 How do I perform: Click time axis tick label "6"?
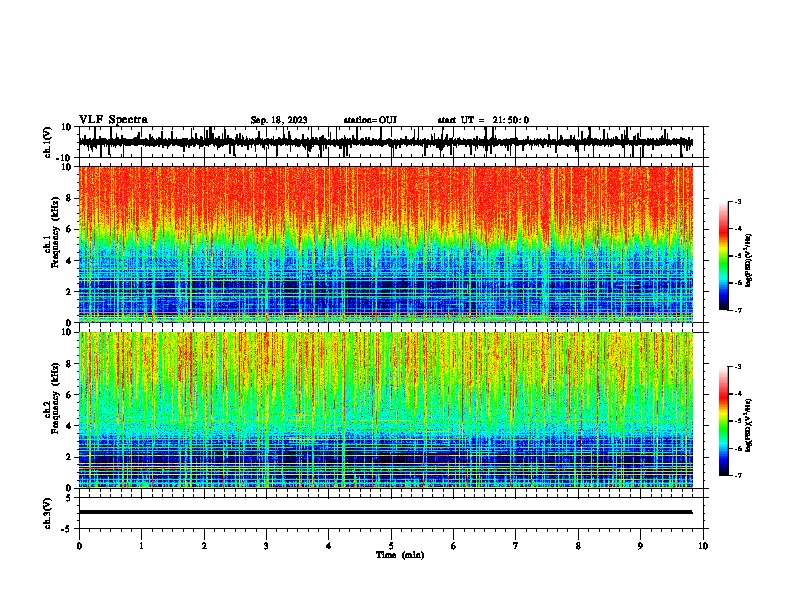point(454,546)
